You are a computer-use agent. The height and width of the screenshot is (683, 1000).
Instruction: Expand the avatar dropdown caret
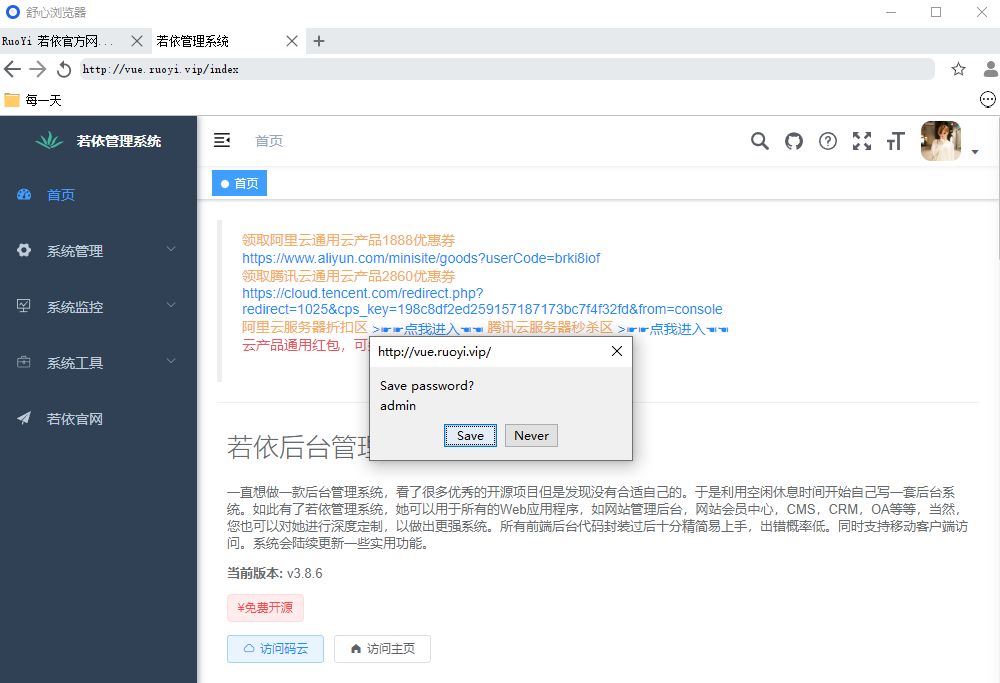click(x=974, y=152)
